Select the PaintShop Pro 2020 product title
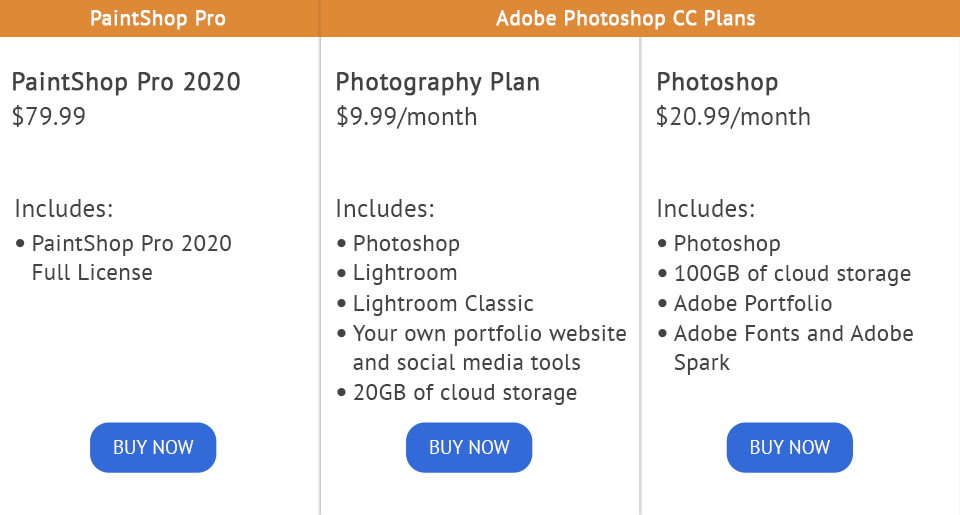Screen dimensions: 960x515 pyautogui.click(x=126, y=82)
